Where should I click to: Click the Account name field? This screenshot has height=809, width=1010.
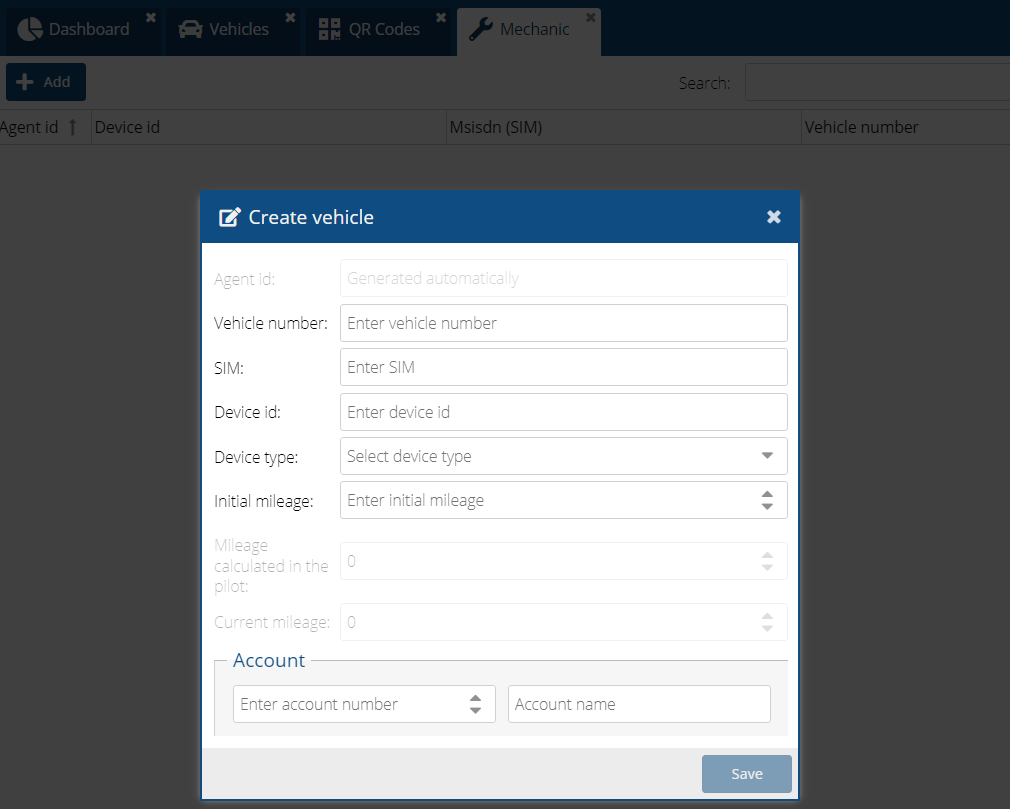[x=639, y=704]
